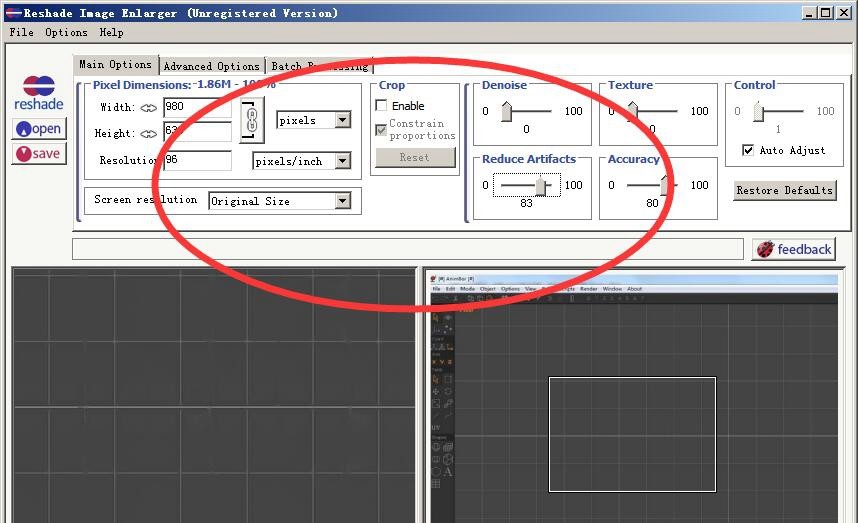Click the Control slider handle

pos(758,112)
